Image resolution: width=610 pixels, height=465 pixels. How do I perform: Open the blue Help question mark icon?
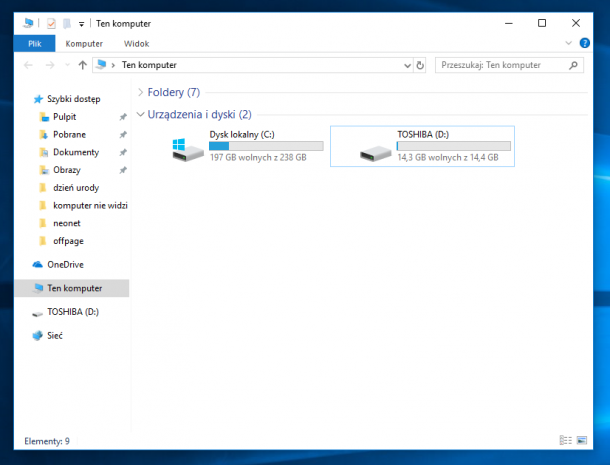pyautogui.click(x=584, y=43)
